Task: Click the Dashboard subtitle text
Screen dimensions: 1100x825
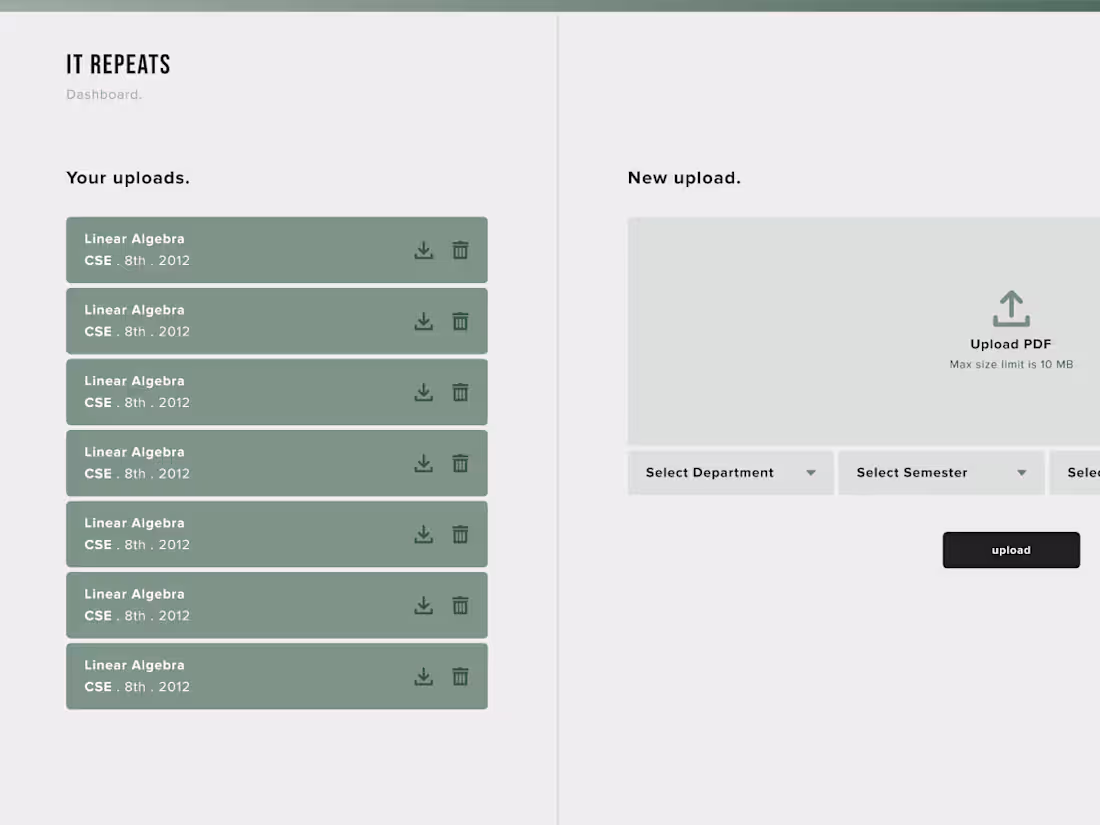Action: click(x=104, y=95)
